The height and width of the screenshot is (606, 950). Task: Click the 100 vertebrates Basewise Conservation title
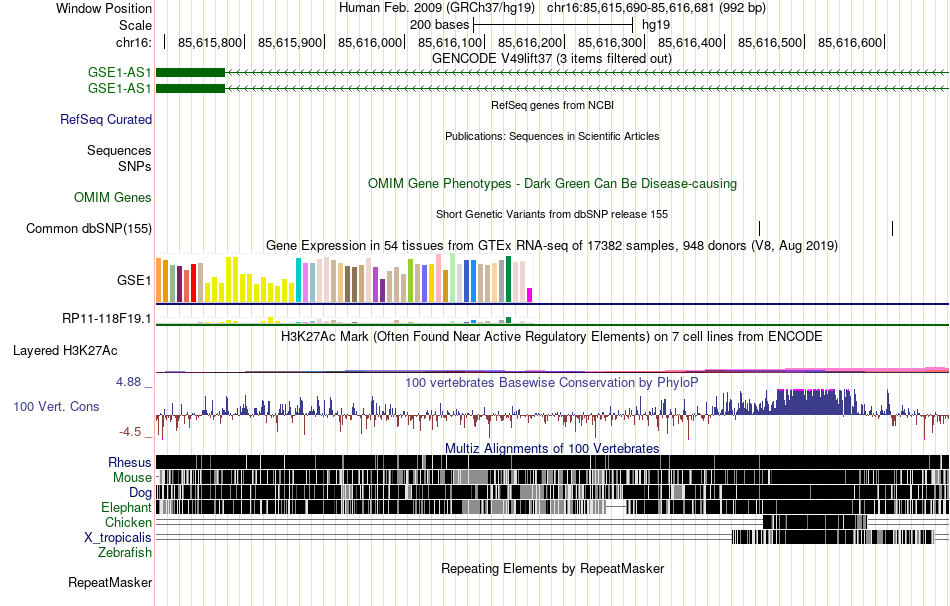point(552,382)
